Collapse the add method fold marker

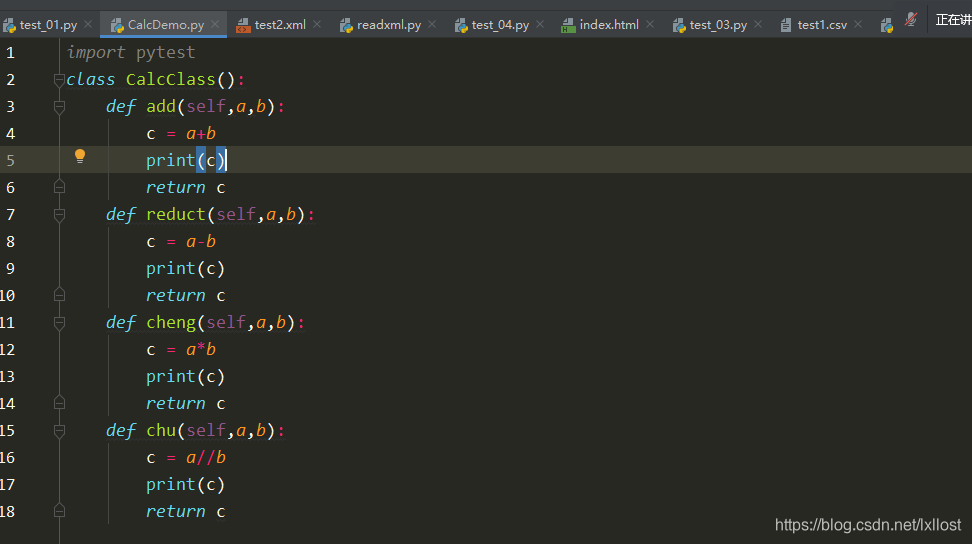point(59,107)
